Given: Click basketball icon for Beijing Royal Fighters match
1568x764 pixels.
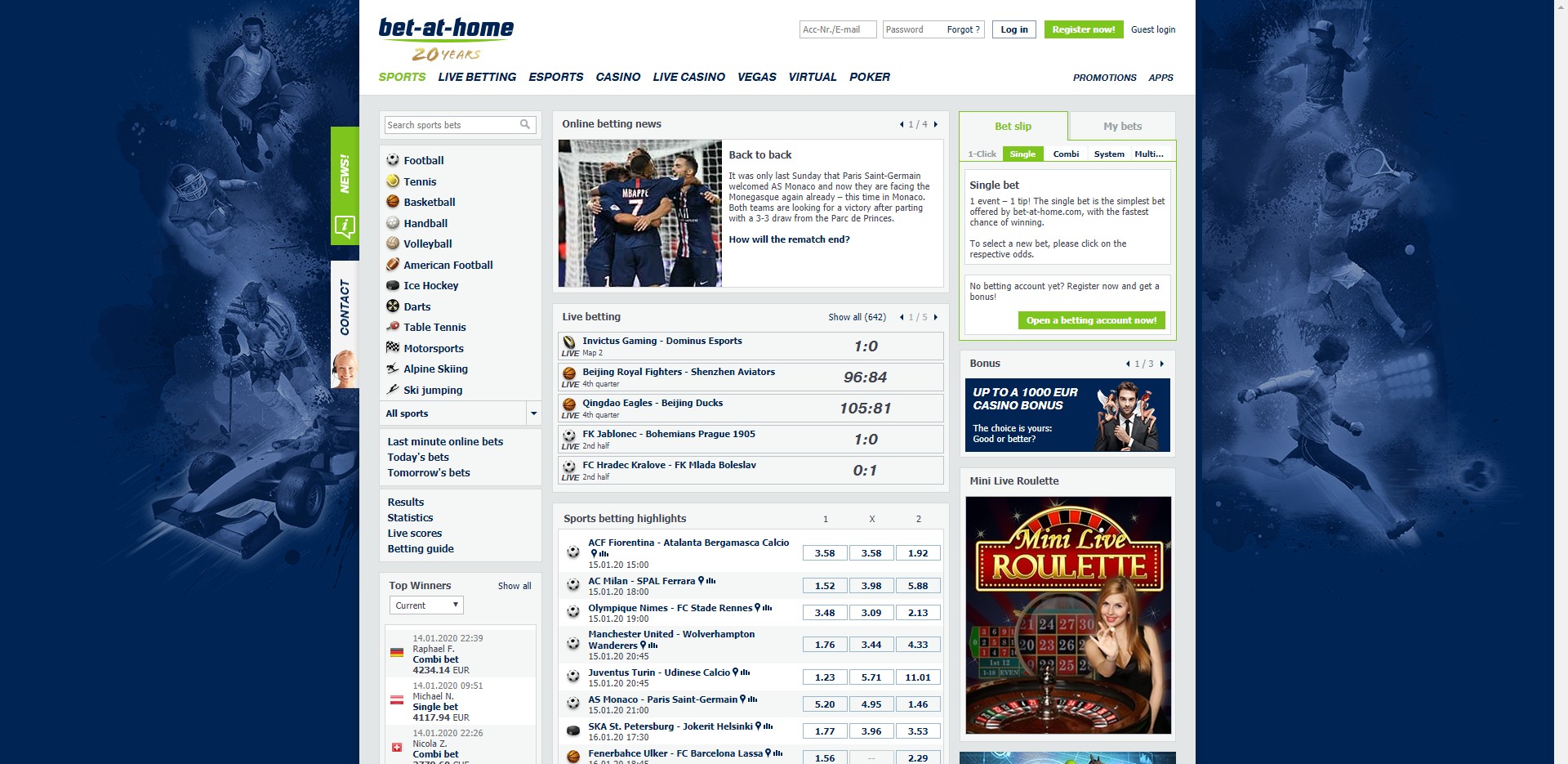Looking at the screenshot, I should point(569,373).
